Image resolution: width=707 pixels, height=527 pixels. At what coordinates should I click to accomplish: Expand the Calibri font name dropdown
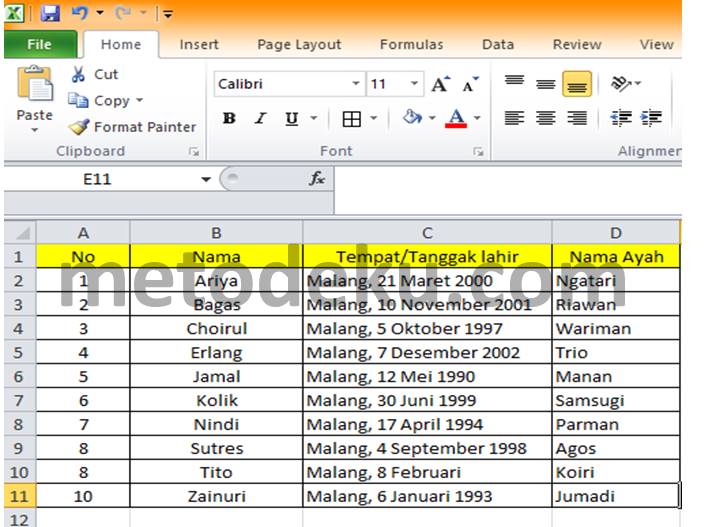356,83
